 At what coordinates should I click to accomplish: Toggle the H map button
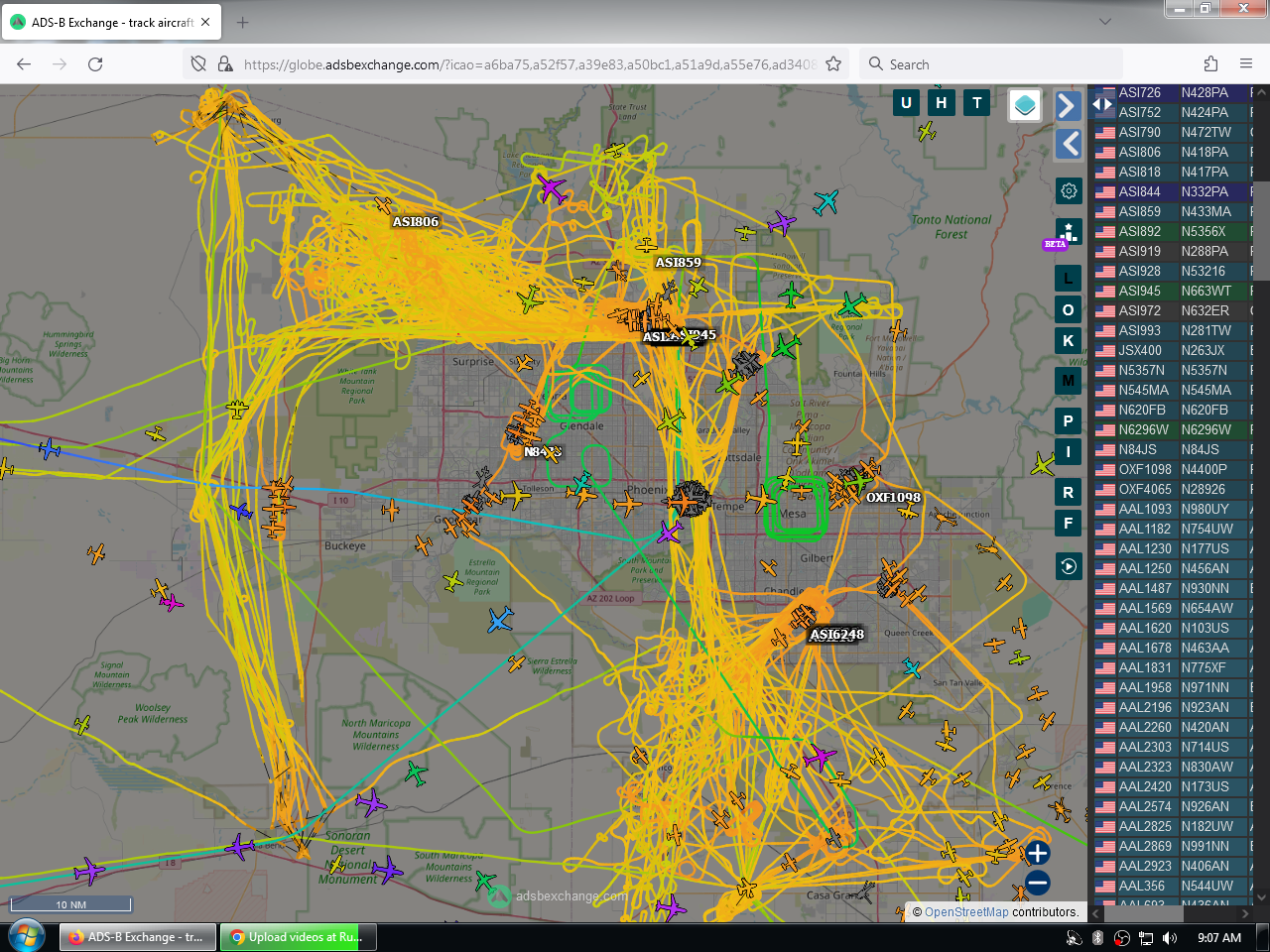(x=942, y=102)
